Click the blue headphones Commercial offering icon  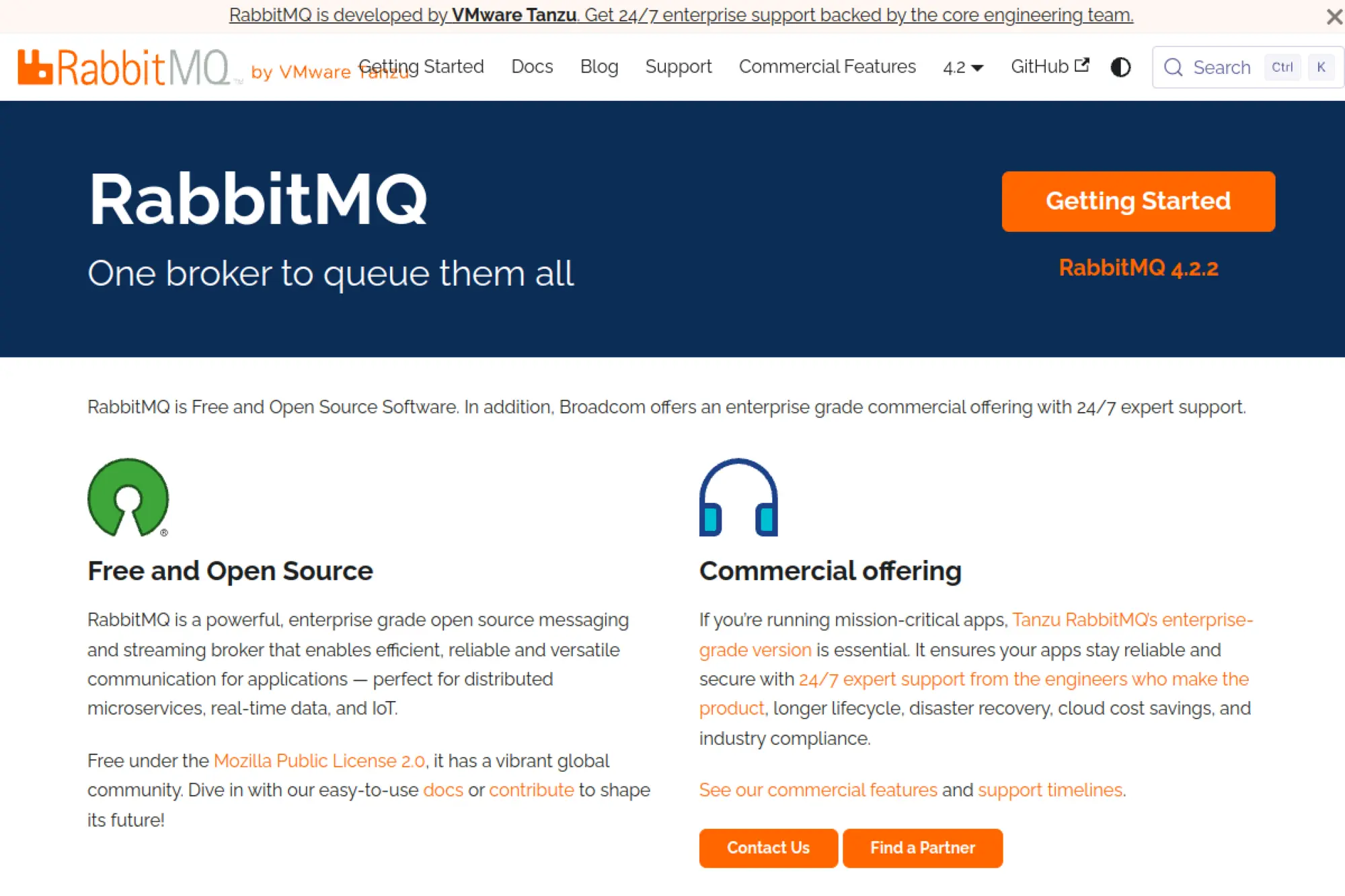pyautogui.click(x=738, y=497)
